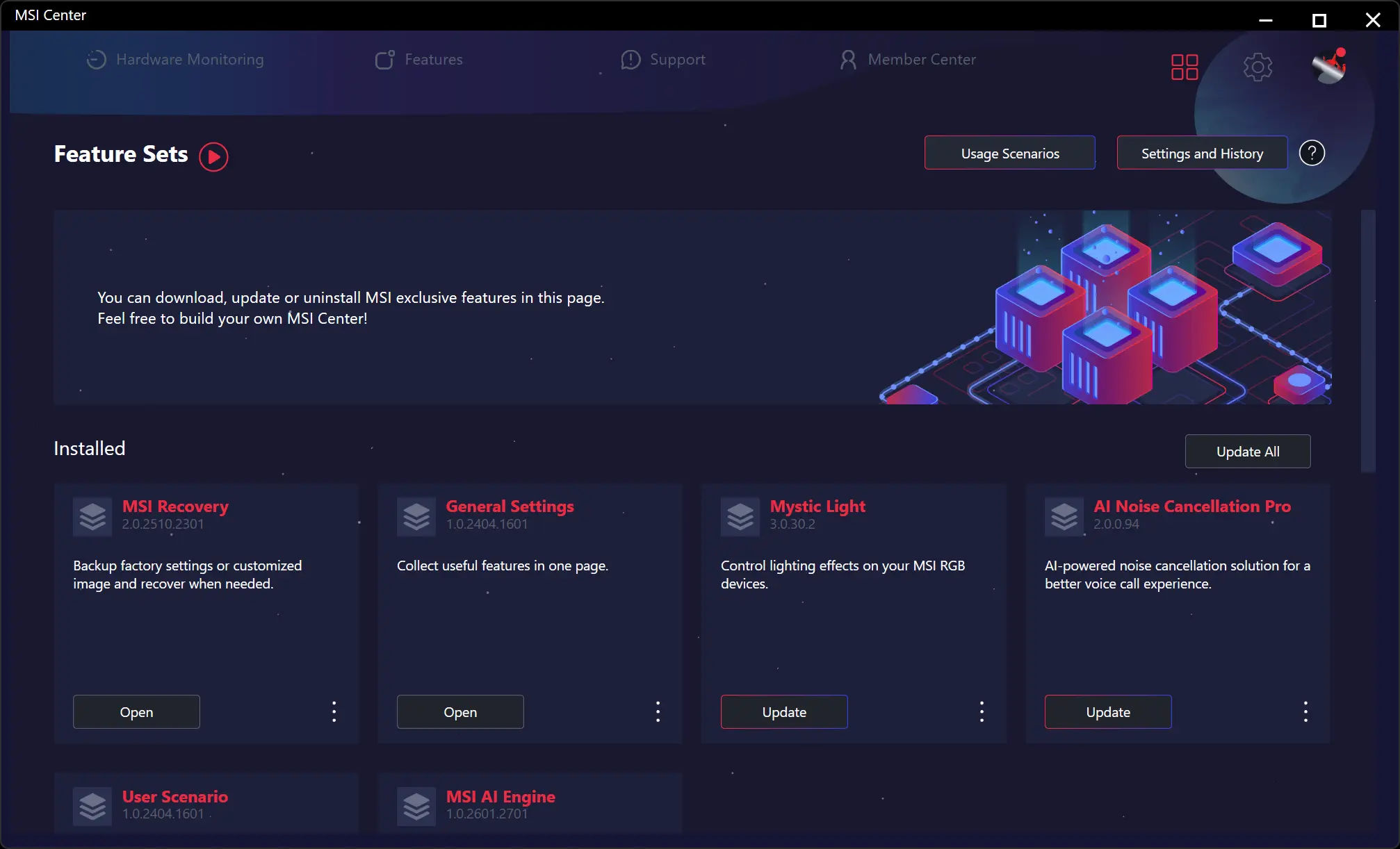Click the Installed section heading
This screenshot has height=849, width=1400.
90,449
